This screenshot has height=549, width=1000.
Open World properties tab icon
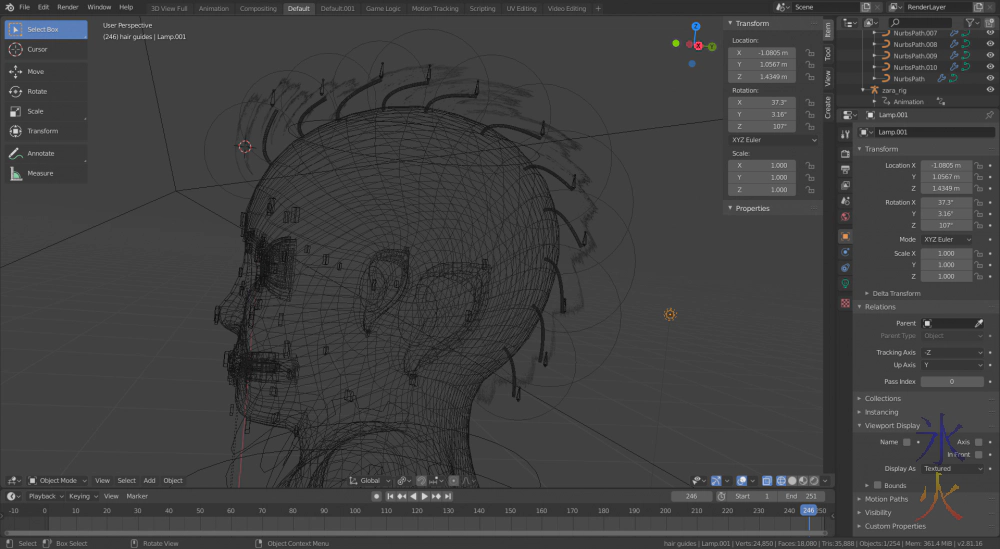(845, 217)
